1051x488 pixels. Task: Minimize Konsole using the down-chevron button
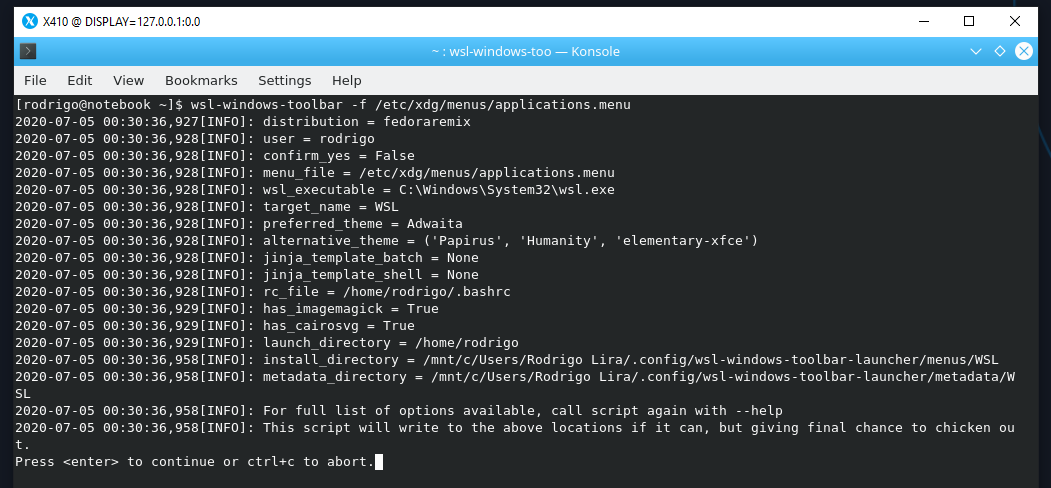point(977,52)
